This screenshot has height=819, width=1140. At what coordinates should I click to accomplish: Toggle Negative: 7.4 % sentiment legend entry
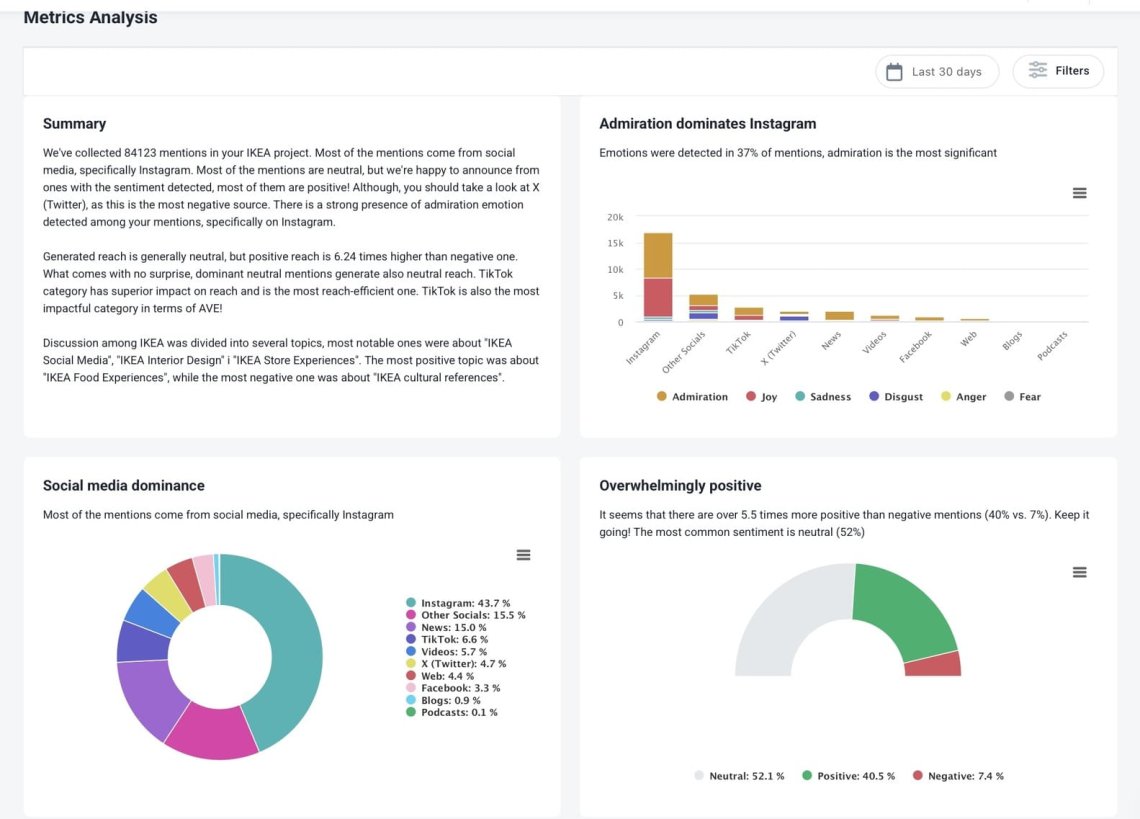958,776
